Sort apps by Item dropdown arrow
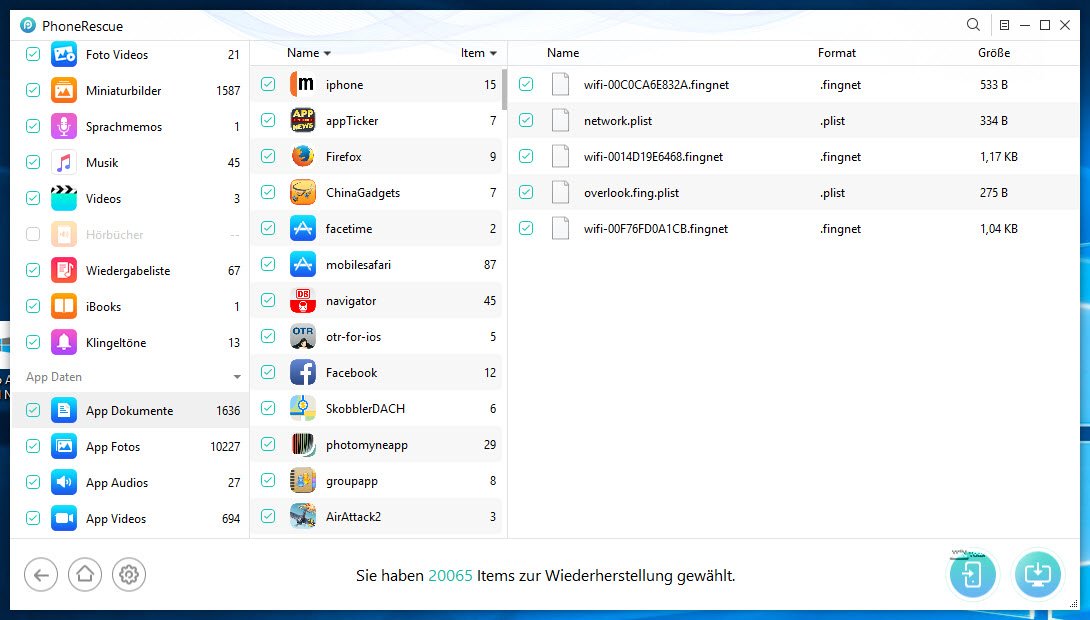This screenshot has height=620, width=1090. [494, 54]
